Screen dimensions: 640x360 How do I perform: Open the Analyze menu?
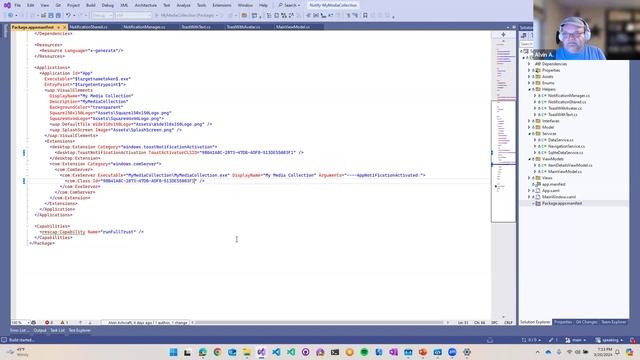click(x=183, y=5)
